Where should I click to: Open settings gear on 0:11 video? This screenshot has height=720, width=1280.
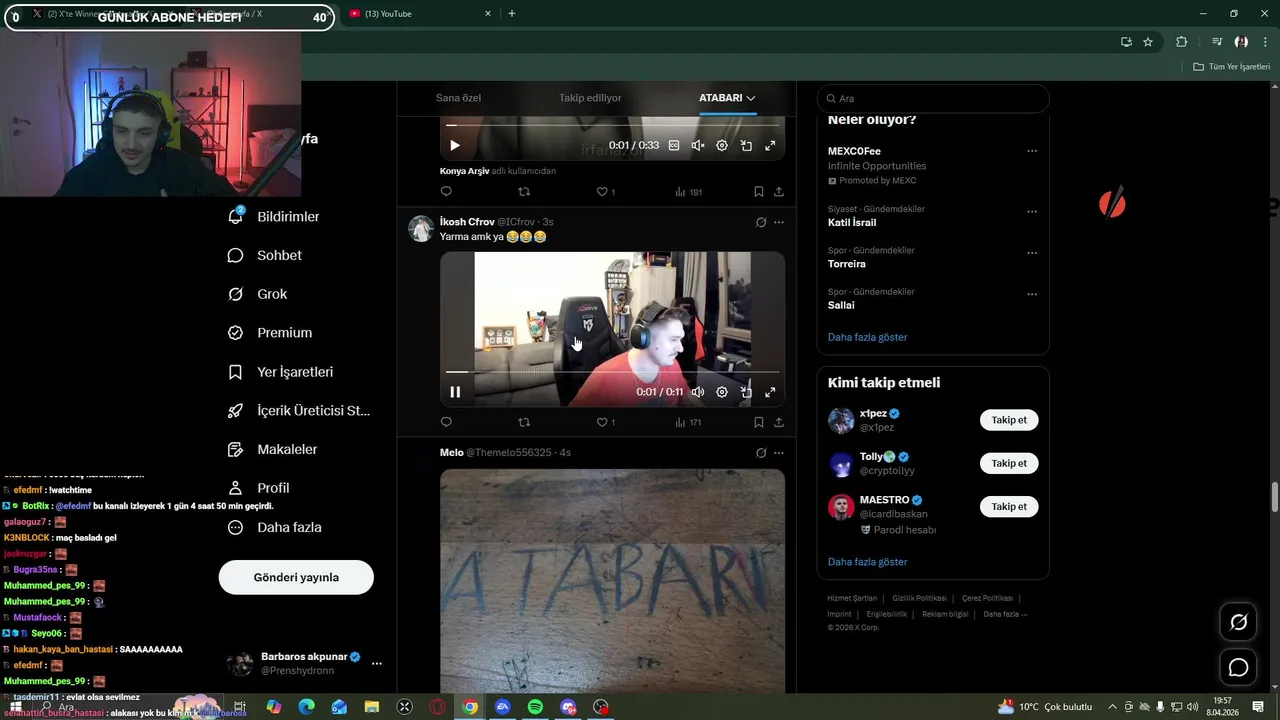click(722, 392)
